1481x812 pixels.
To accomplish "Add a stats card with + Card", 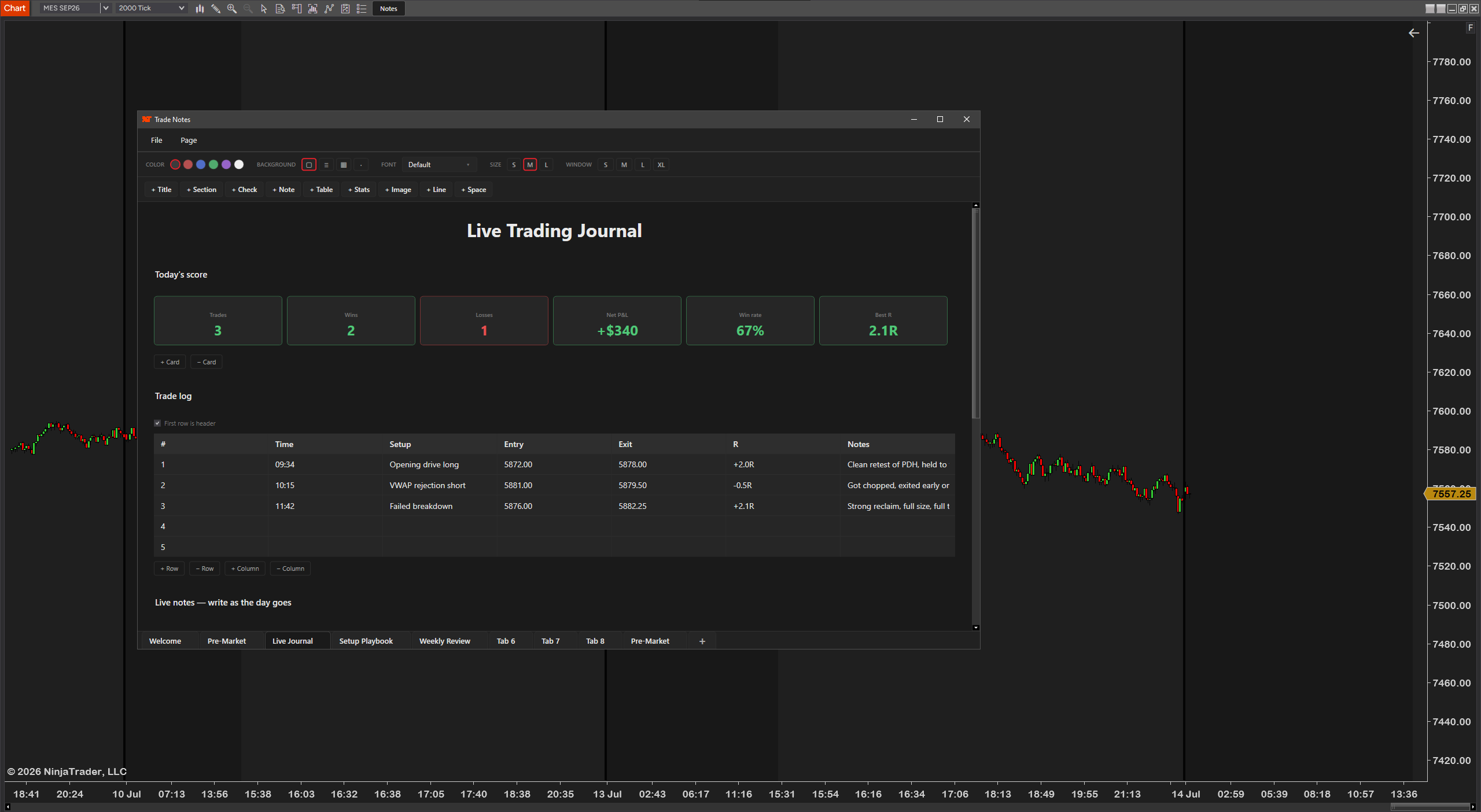I will coord(170,362).
